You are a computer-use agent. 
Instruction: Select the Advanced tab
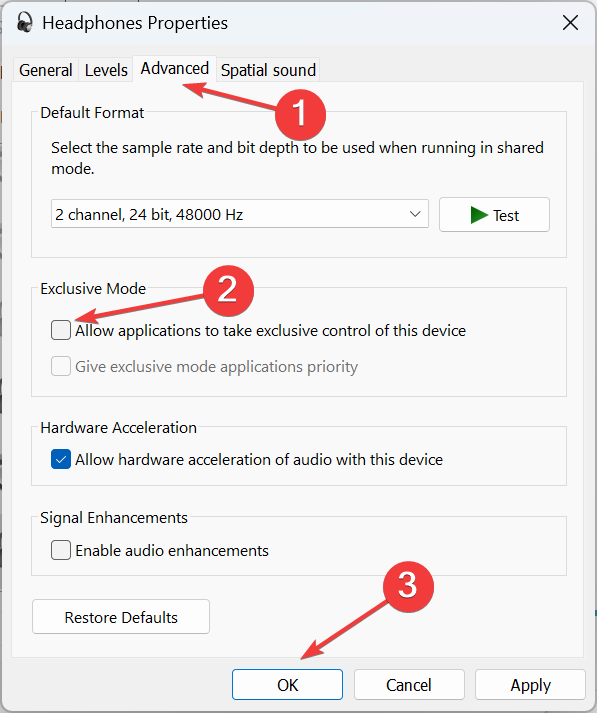click(175, 69)
